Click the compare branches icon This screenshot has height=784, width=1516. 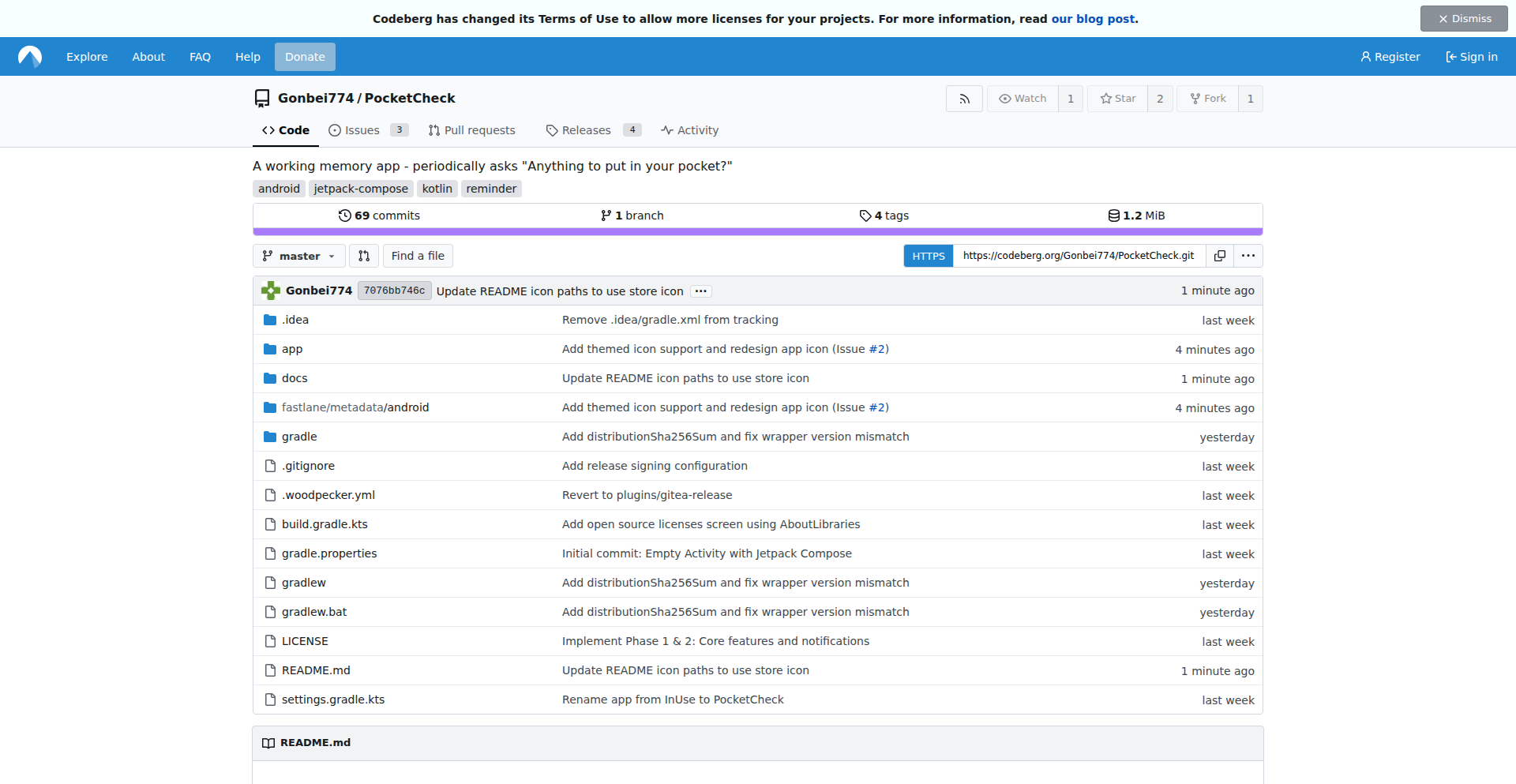tap(364, 256)
